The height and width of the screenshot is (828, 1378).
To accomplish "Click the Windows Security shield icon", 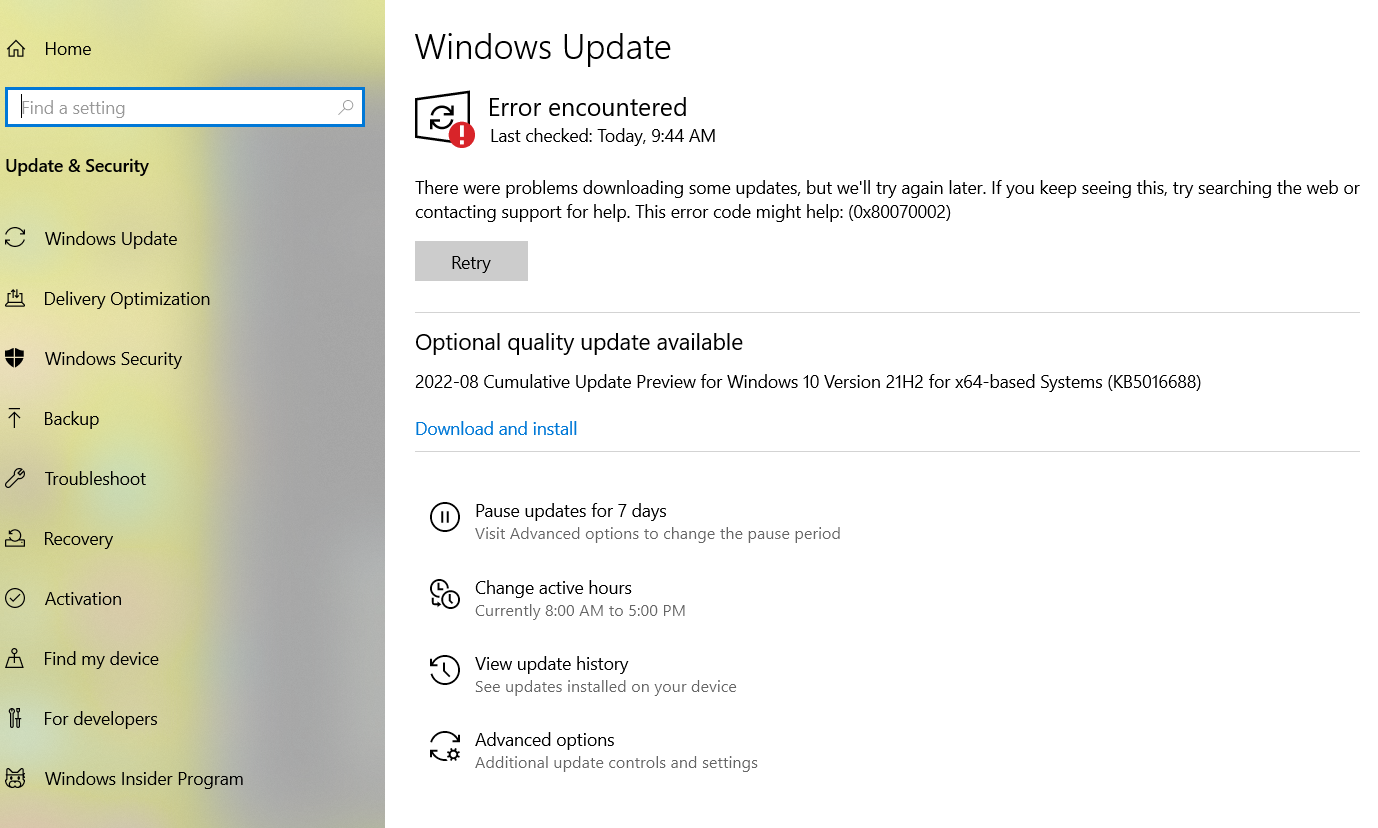I will [15, 358].
